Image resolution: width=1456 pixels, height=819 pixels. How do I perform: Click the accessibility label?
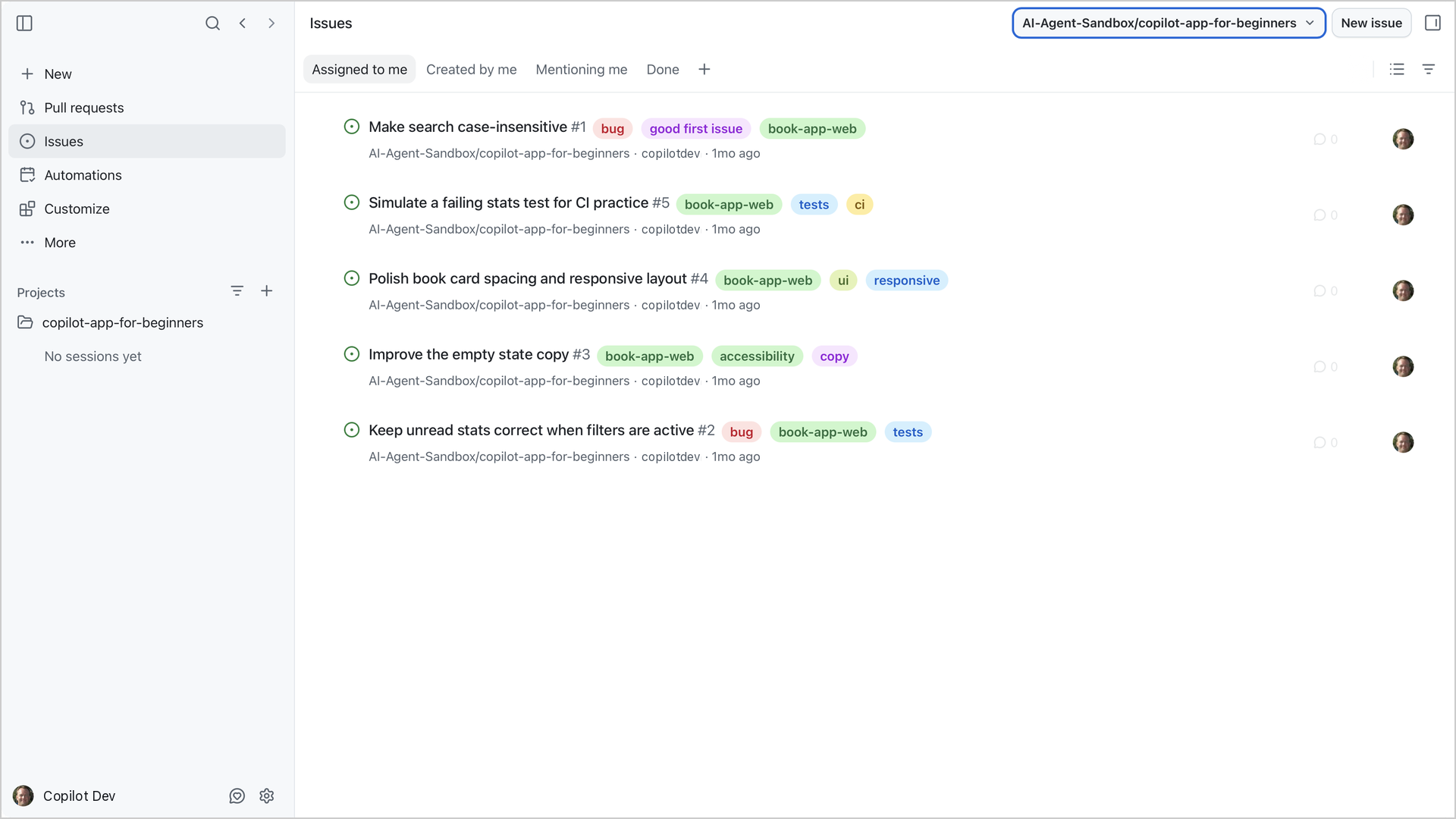click(x=757, y=356)
